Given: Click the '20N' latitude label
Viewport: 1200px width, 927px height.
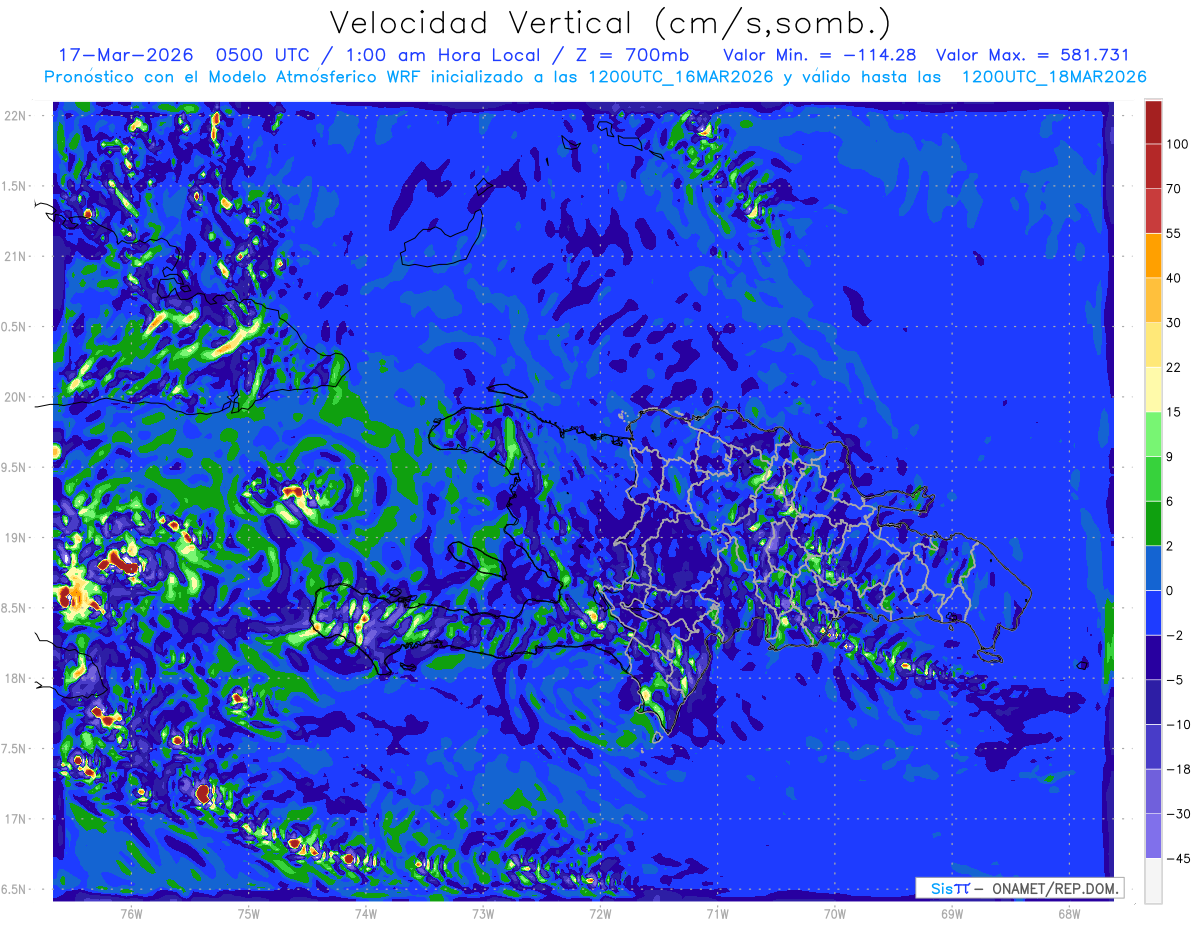Looking at the screenshot, I should (x=17, y=397).
